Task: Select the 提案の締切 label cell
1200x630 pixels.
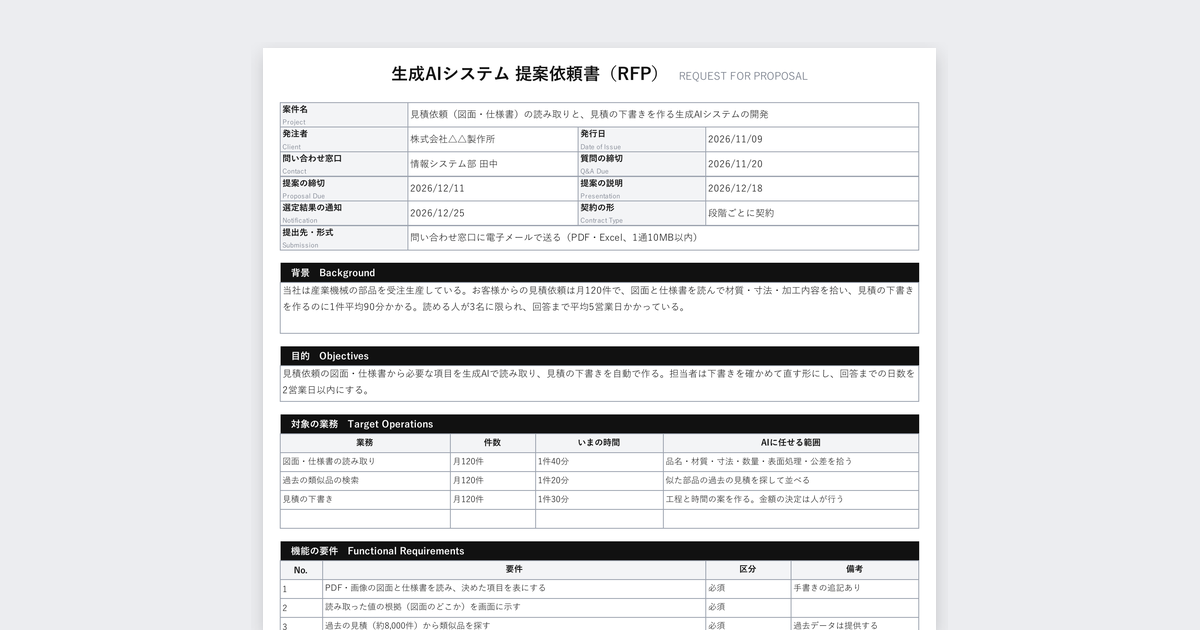Action: 345,188
